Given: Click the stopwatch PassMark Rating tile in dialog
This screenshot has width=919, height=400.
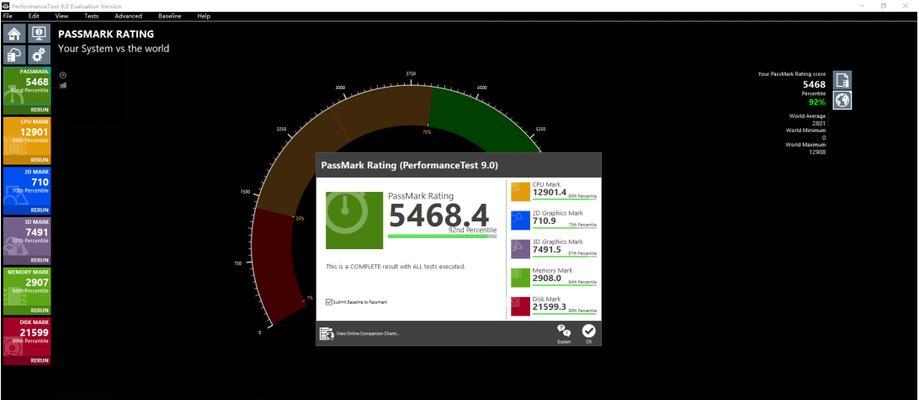Looking at the screenshot, I should pos(354,219).
